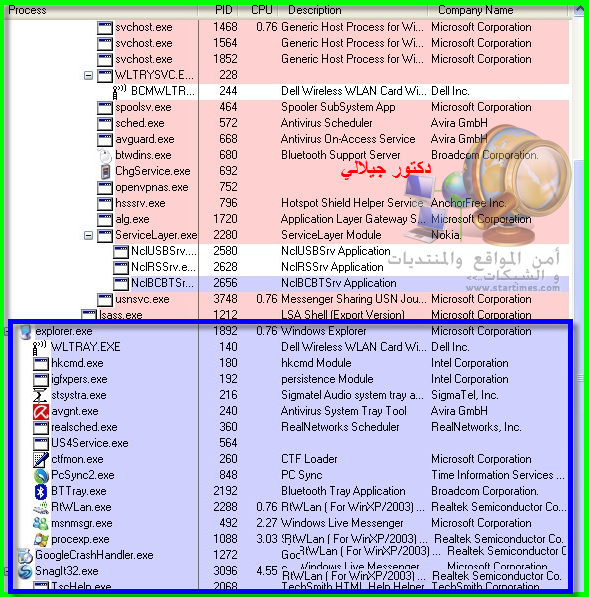Click the GoogleCrashHandler.exe icon
589x597 pixels.
(25, 555)
